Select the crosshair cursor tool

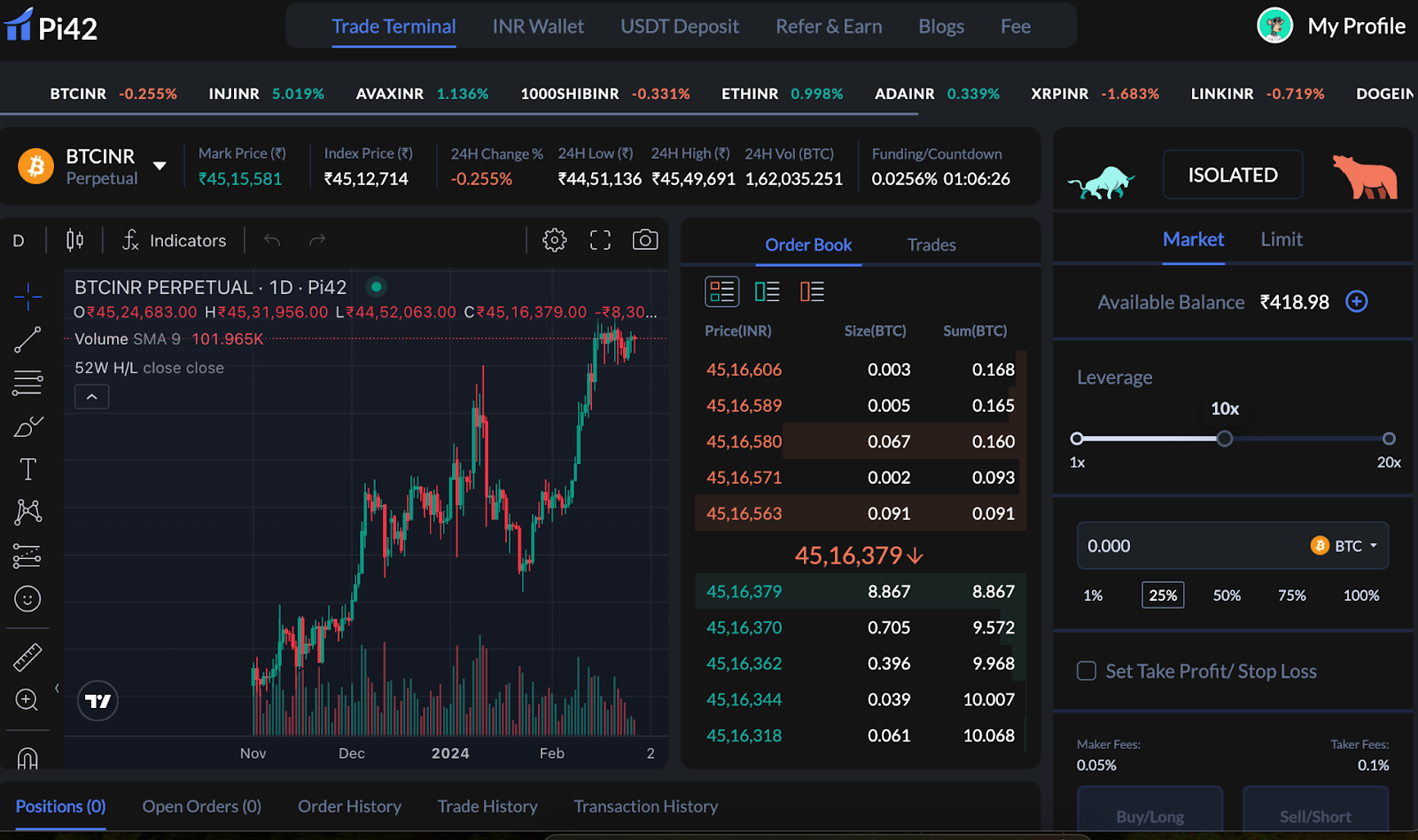(28, 296)
